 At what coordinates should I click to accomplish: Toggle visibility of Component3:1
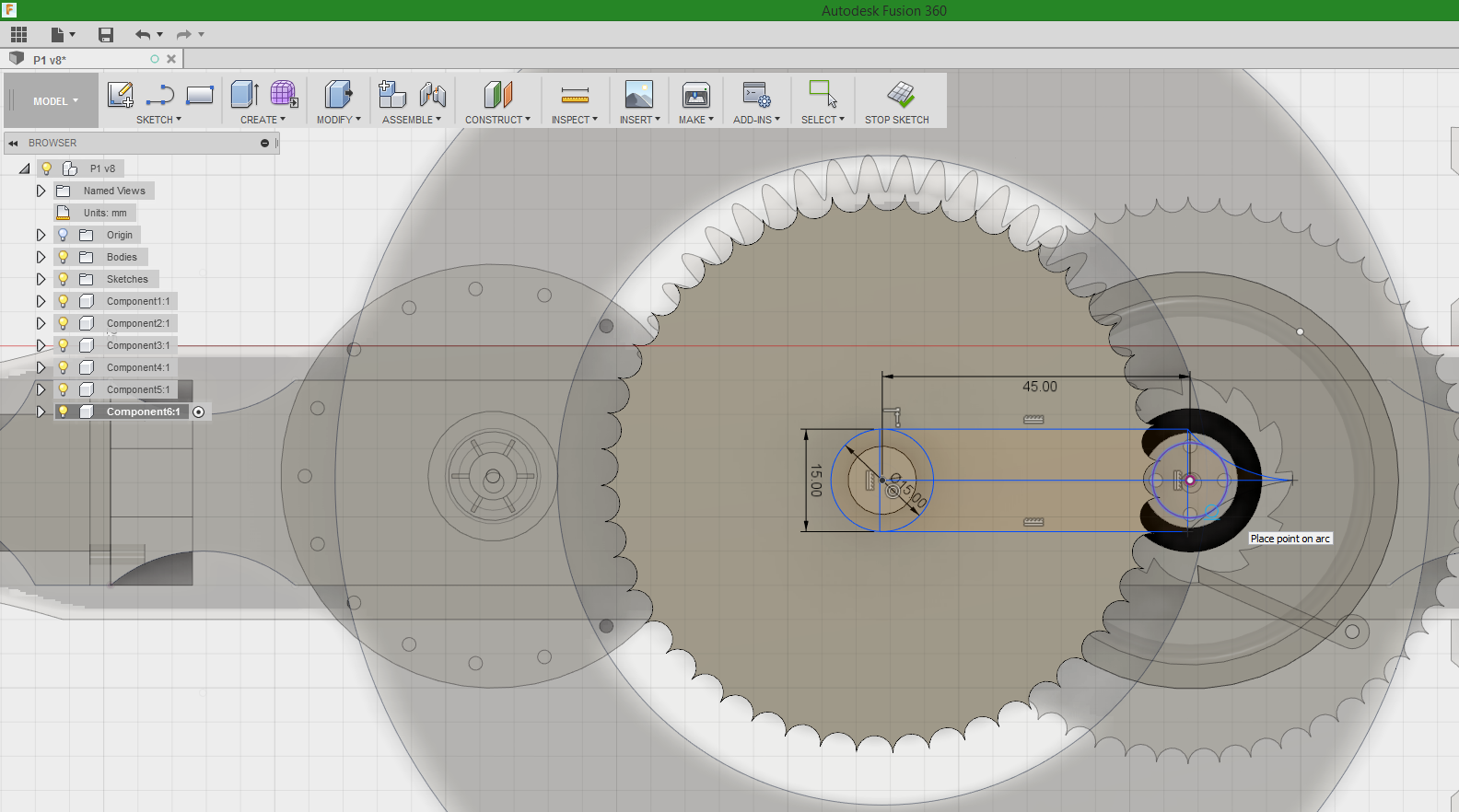pyautogui.click(x=63, y=345)
